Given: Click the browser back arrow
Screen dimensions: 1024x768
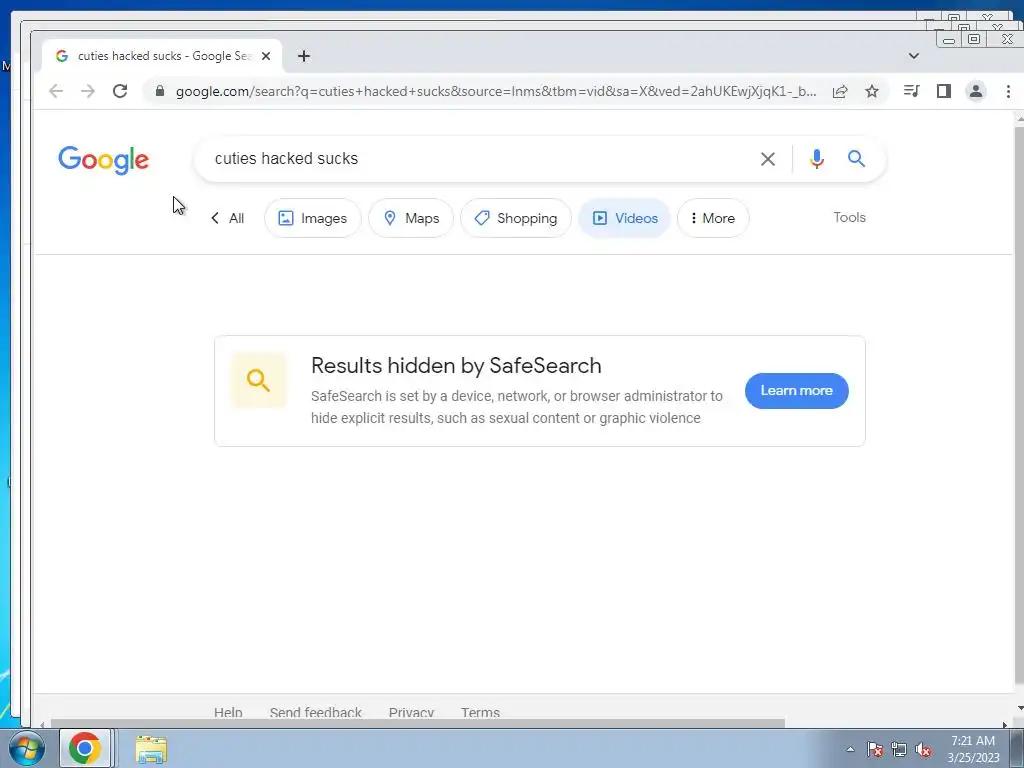Looking at the screenshot, I should click(56, 91).
